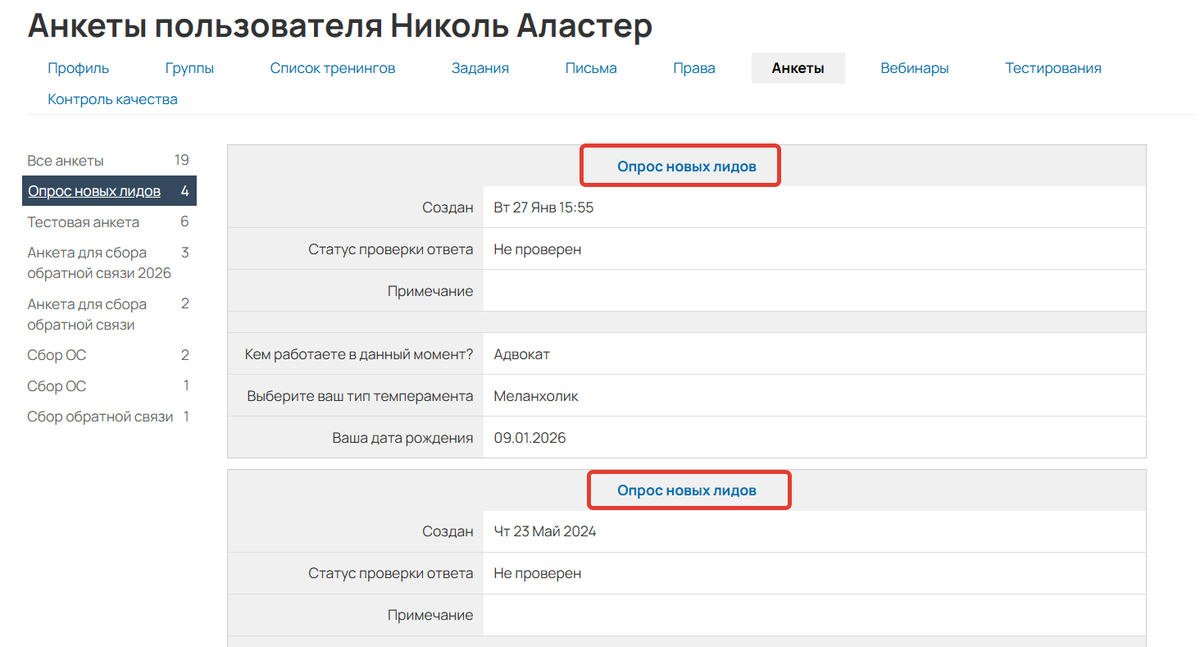The height and width of the screenshot is (647, 1200).
Task: Switch to the Профиль tab
Action: pyautogui.click(x=76, y=67)
